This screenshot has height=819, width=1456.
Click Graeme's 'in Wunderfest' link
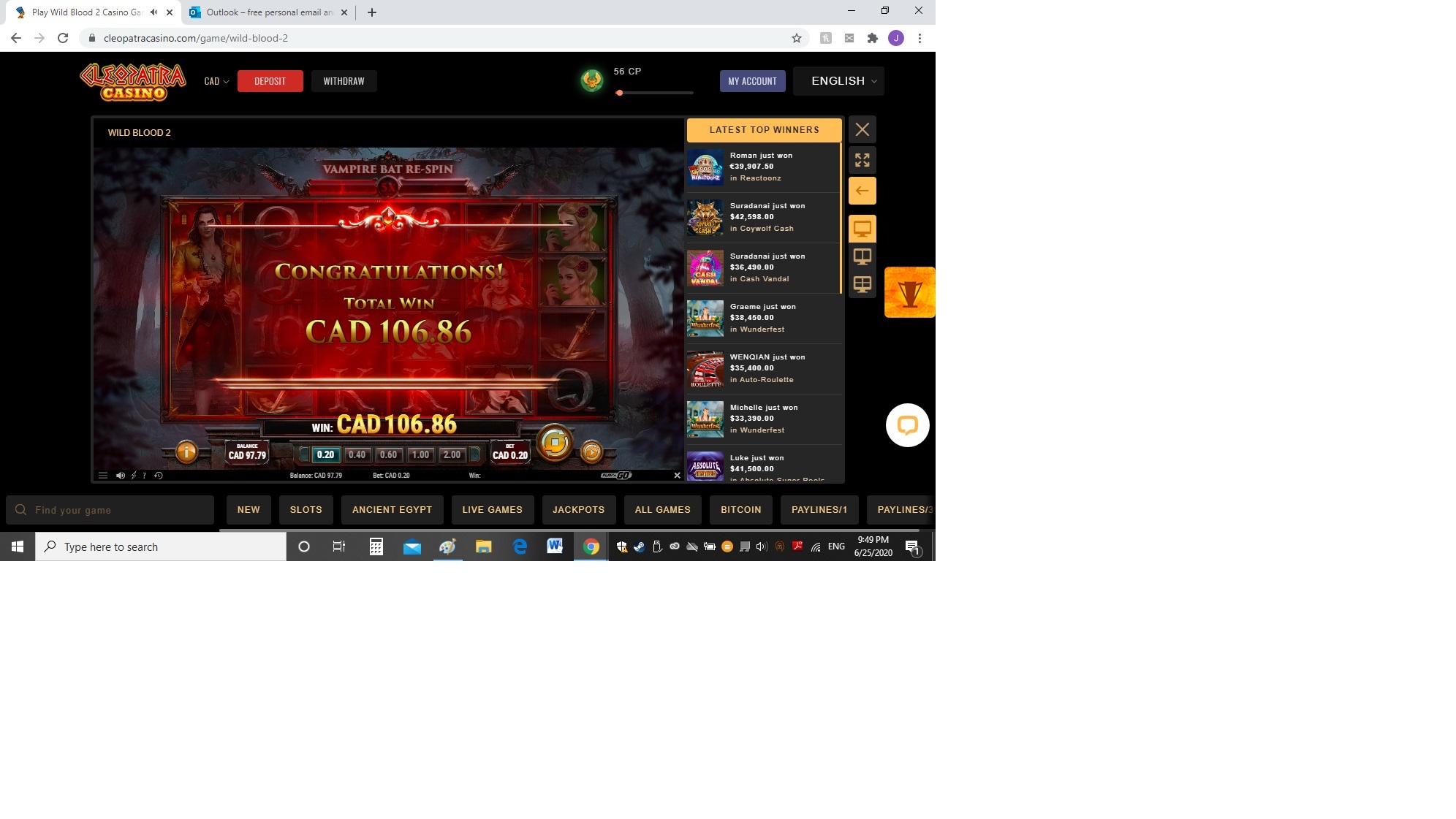click(x=757, y=329)
